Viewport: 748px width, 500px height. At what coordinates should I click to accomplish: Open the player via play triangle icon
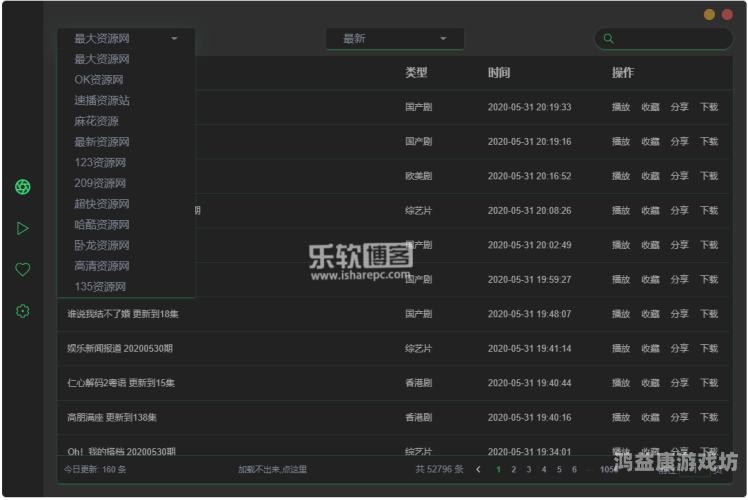click(22, 228)
